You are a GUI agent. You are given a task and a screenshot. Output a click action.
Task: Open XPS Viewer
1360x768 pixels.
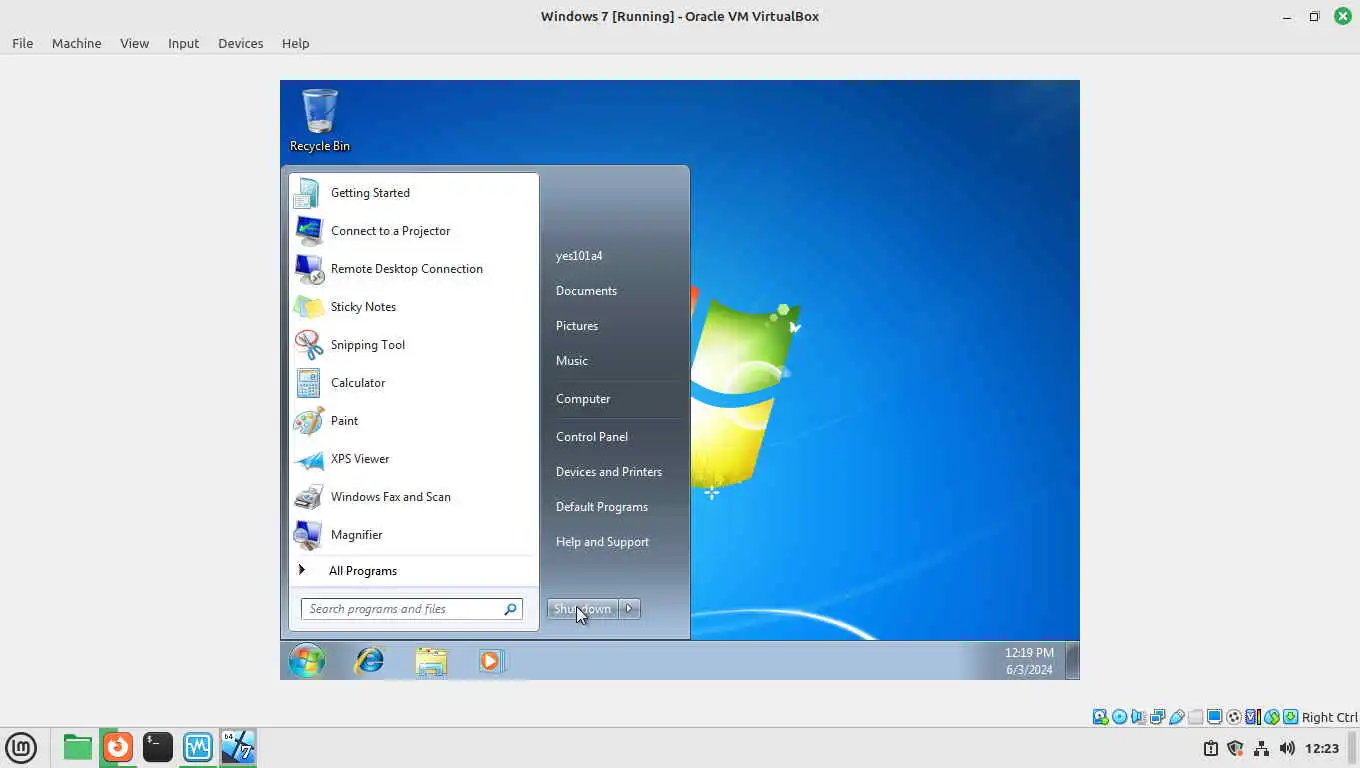pos(414,459)
